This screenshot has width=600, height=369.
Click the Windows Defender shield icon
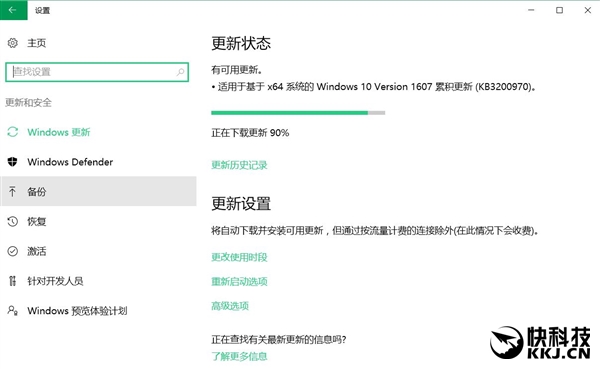[13, 162]
